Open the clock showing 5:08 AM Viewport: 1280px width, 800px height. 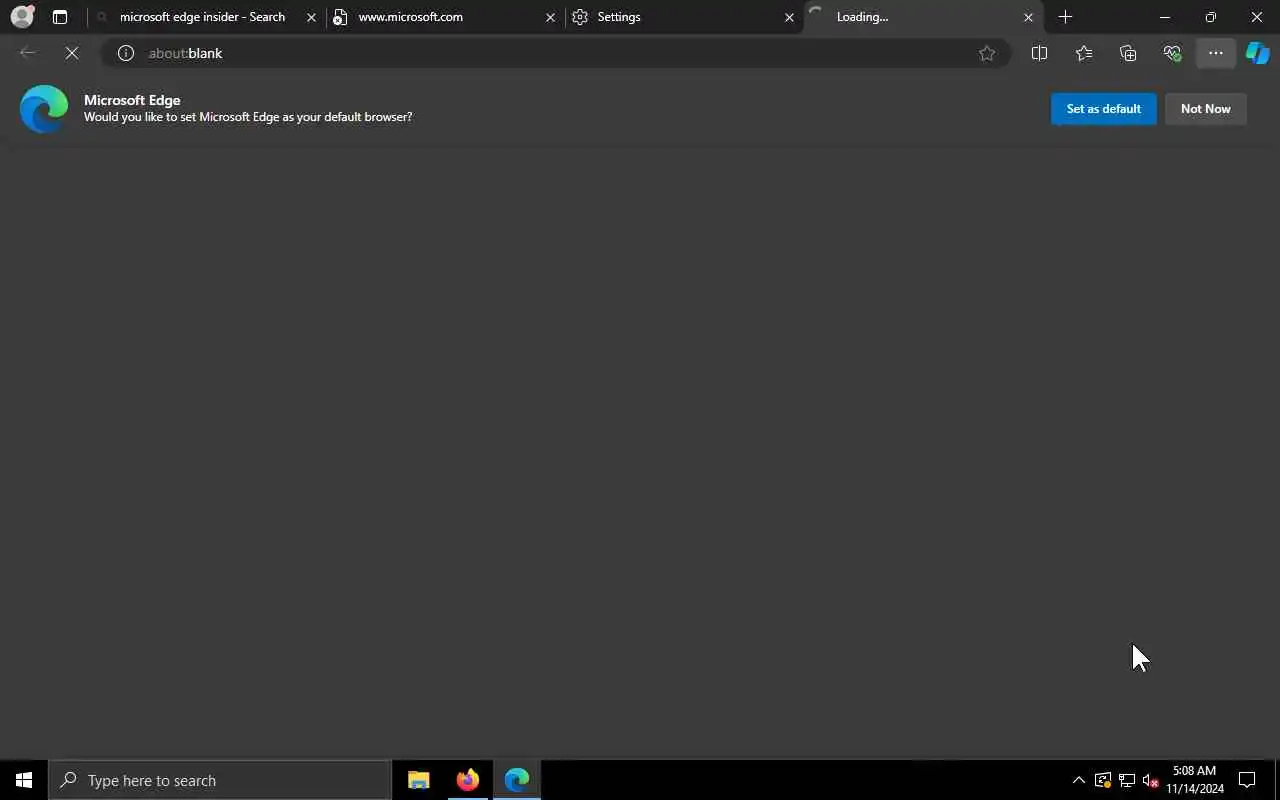click(x=1195, y=780)
